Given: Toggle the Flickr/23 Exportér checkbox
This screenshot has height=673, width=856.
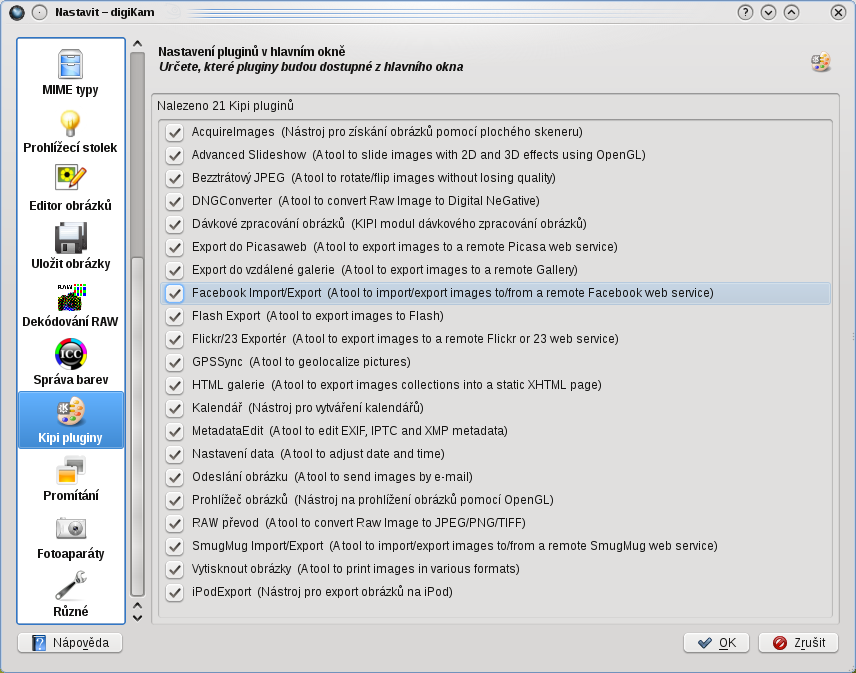Looking at the screenshot, I should pos(175,339).
